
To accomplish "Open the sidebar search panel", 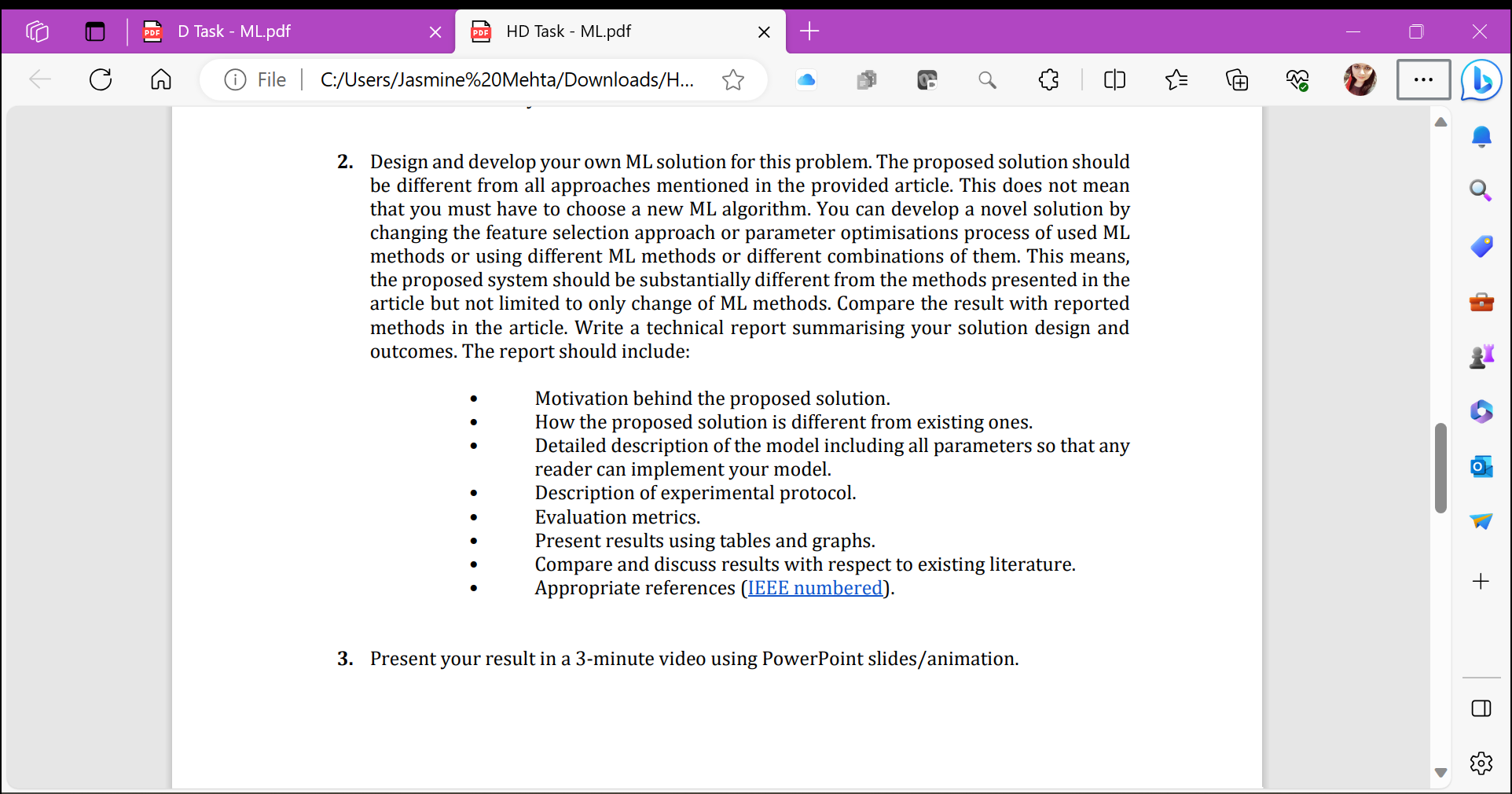I will [1481, 190].
